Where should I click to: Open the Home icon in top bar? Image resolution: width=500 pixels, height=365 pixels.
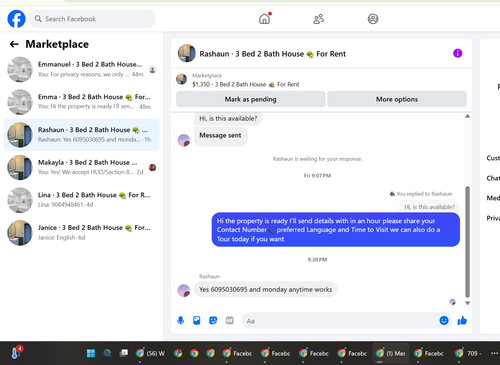[265, 19]
